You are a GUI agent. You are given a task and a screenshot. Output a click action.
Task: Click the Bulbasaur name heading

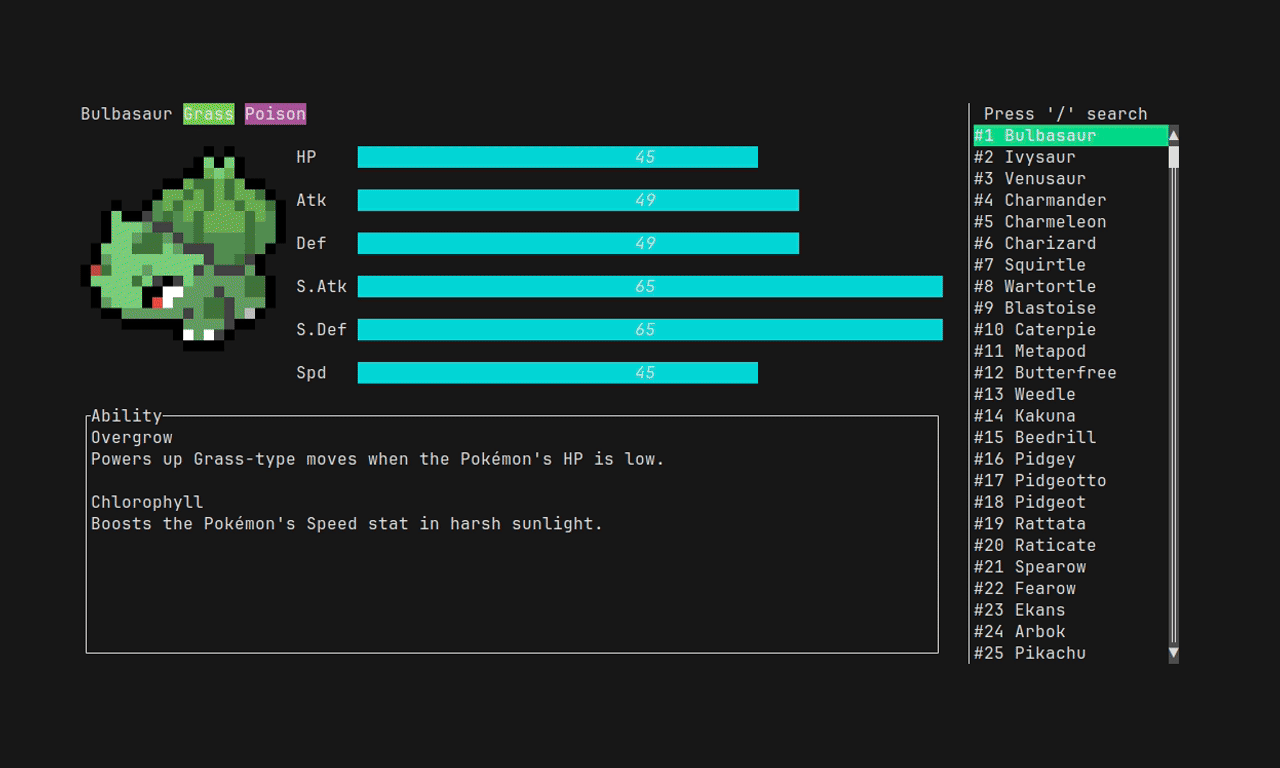pyautogui.click(x=127, y=114)
